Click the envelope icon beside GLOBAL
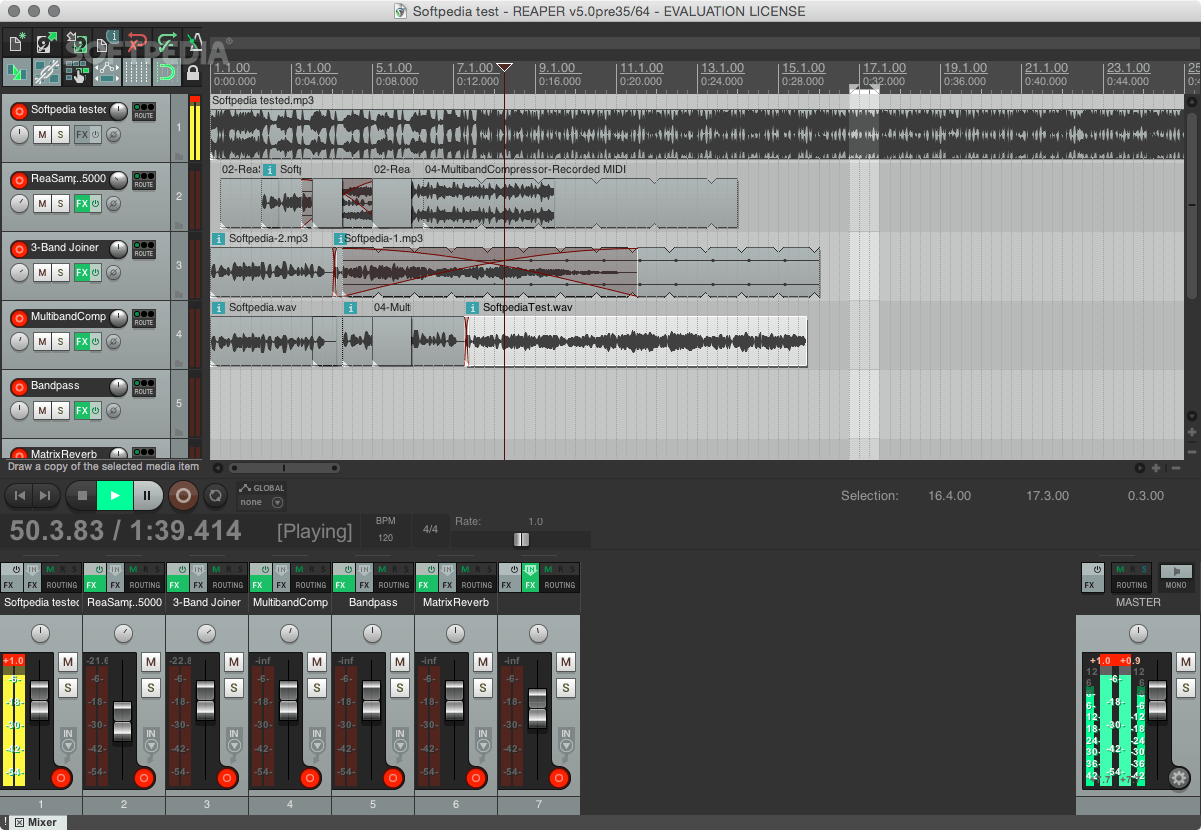The width and height of the screenshot is (1201, 830). click(x=245, y=488)
